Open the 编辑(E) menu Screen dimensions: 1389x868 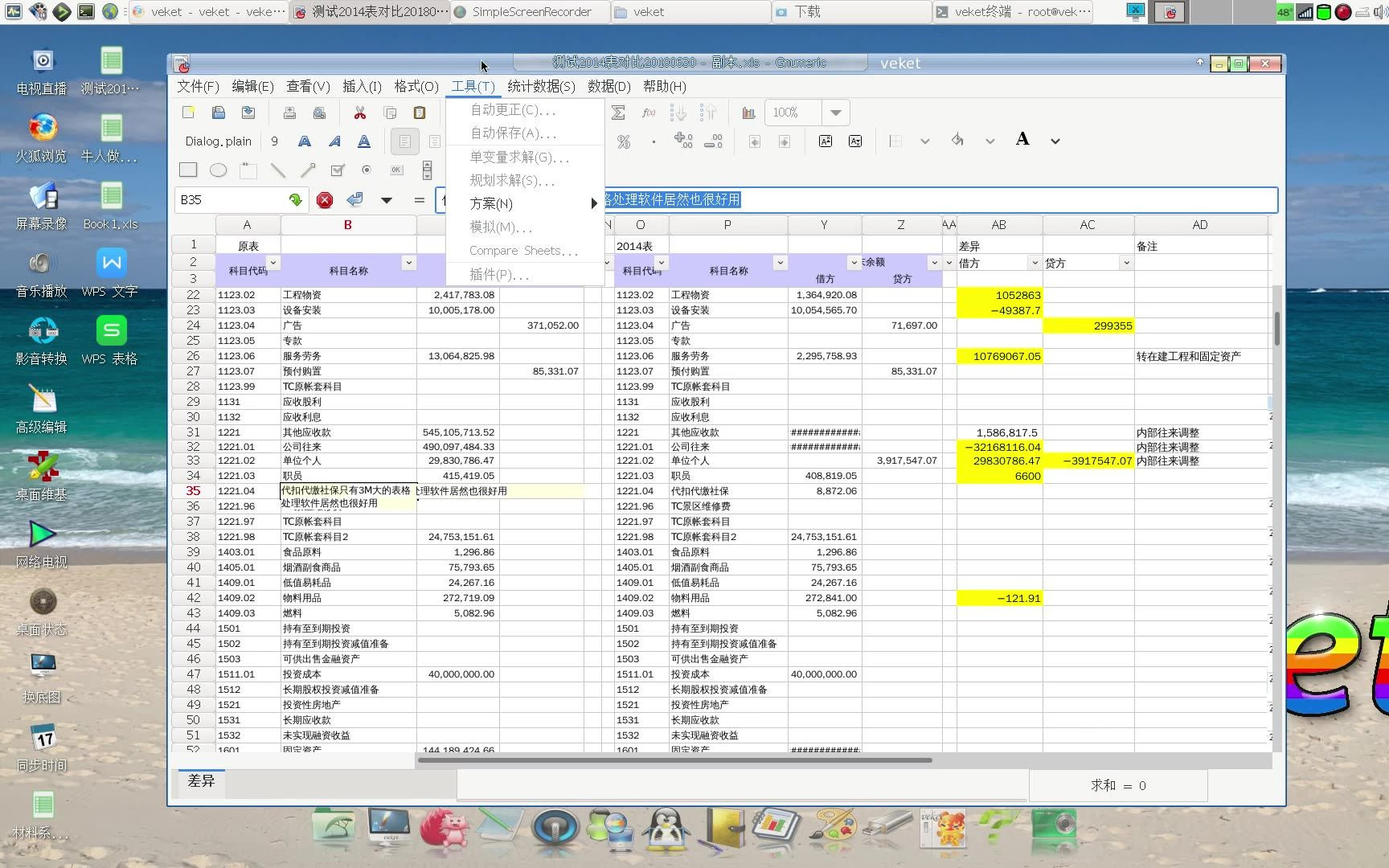252,86
